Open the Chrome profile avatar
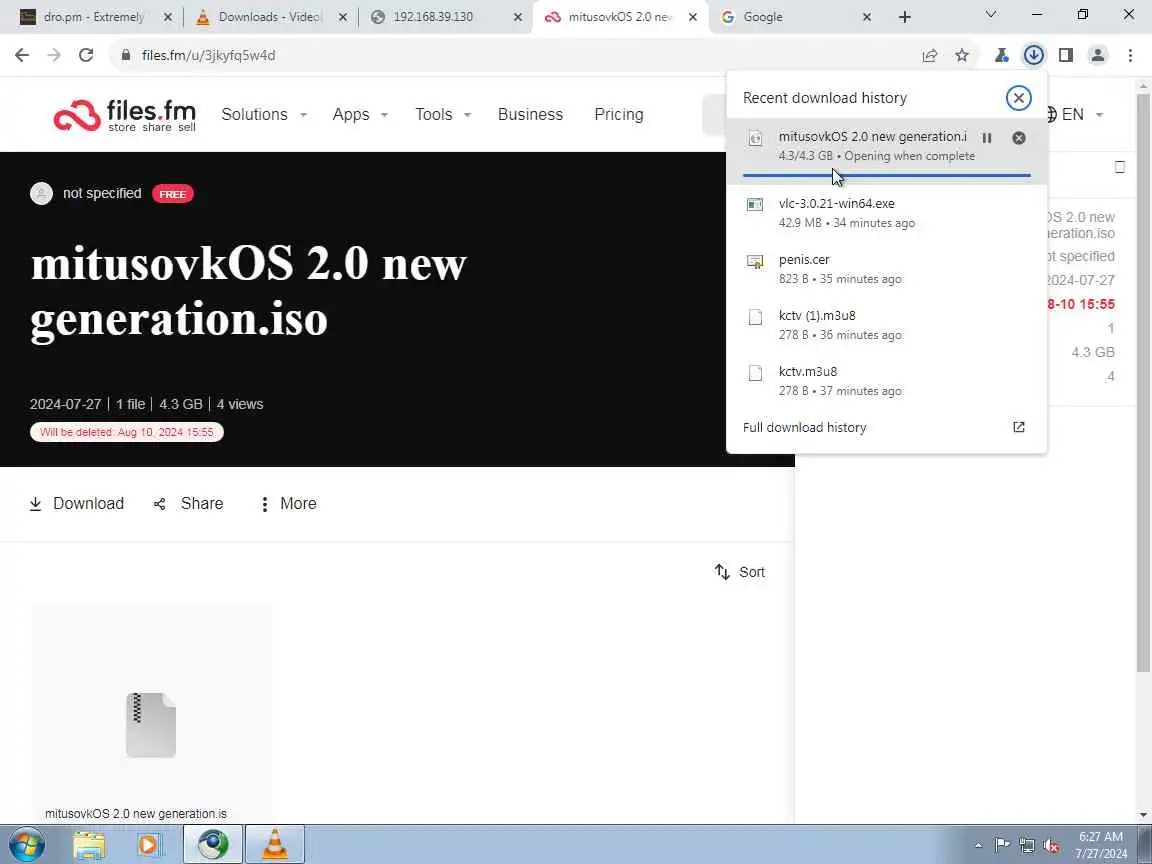1152x864 pixels. (x=1098, y=55)
